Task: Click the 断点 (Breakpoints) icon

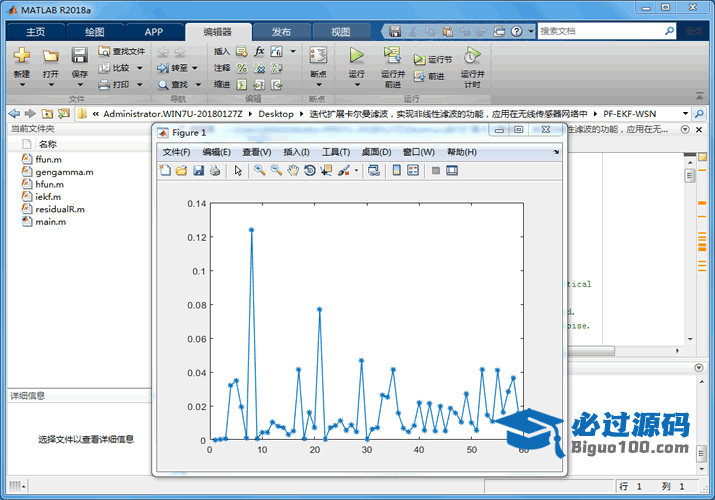Action: click(x=318, y=56)
